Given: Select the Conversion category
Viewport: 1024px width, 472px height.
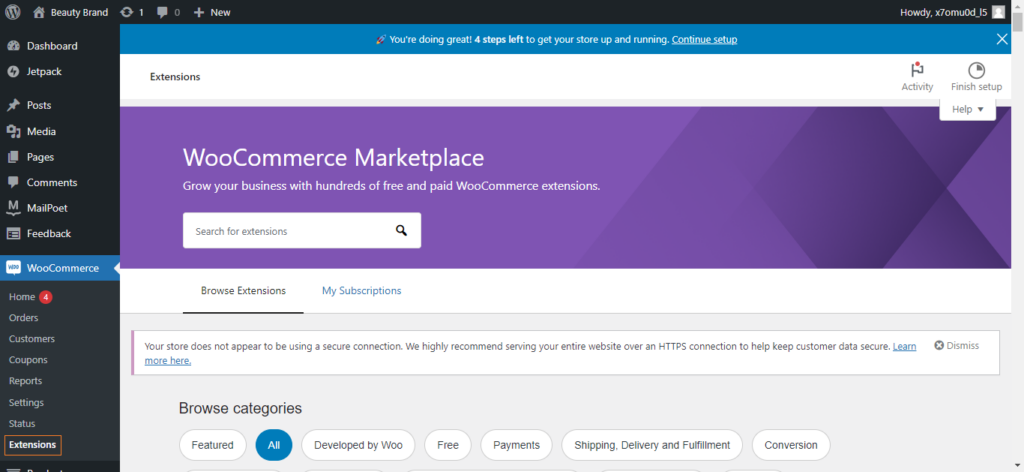Looking at the screenshot, I should tap(791, 445).
